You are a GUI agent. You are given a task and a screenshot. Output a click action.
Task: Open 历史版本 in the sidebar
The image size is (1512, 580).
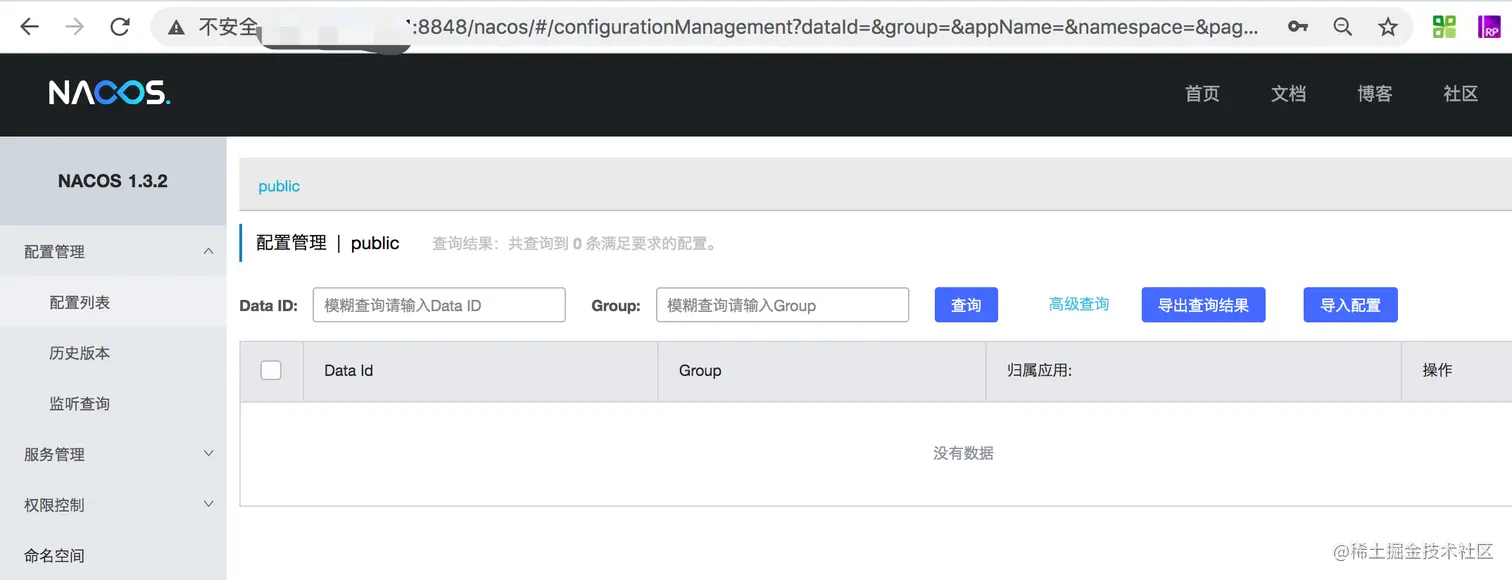[x=80, y=353]
